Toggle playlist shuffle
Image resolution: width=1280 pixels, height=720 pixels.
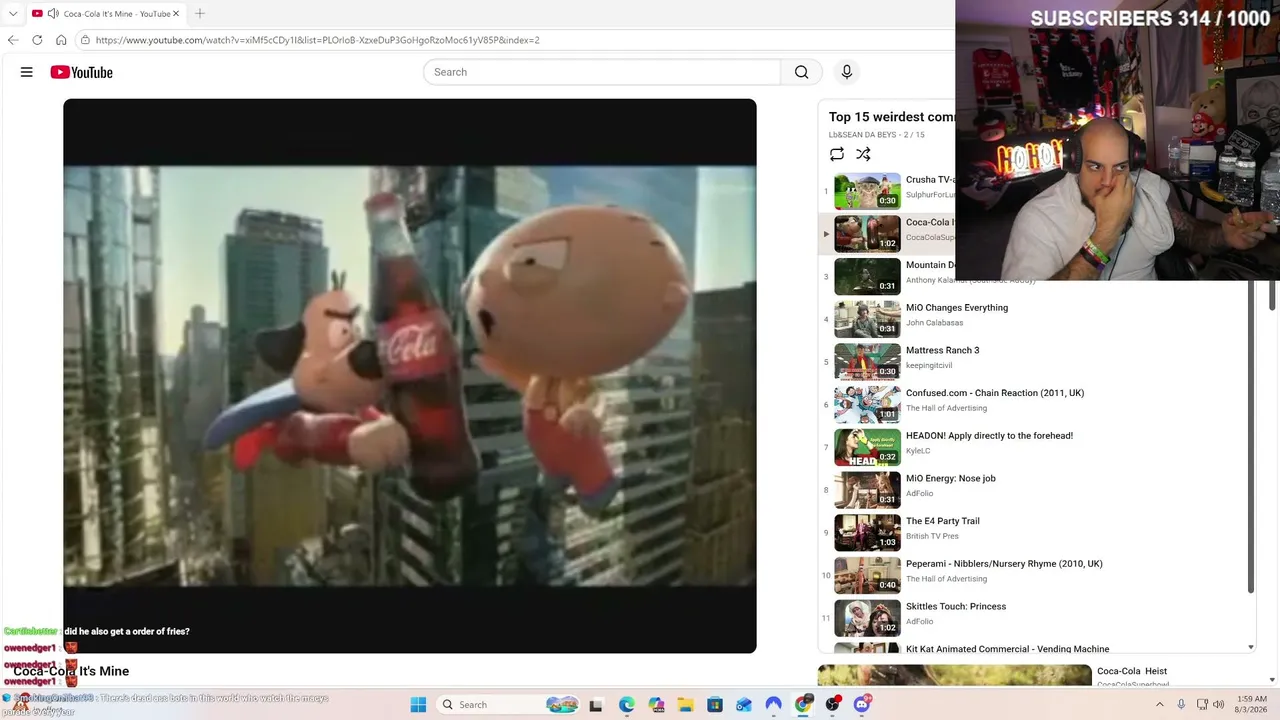click(863, 154)
